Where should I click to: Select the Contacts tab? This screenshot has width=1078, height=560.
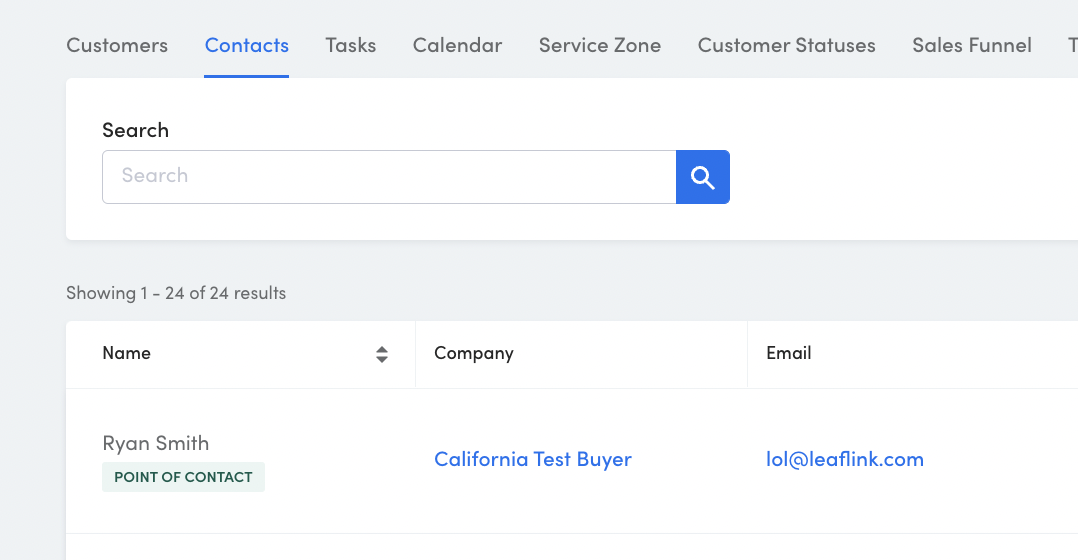click(247, 45)
